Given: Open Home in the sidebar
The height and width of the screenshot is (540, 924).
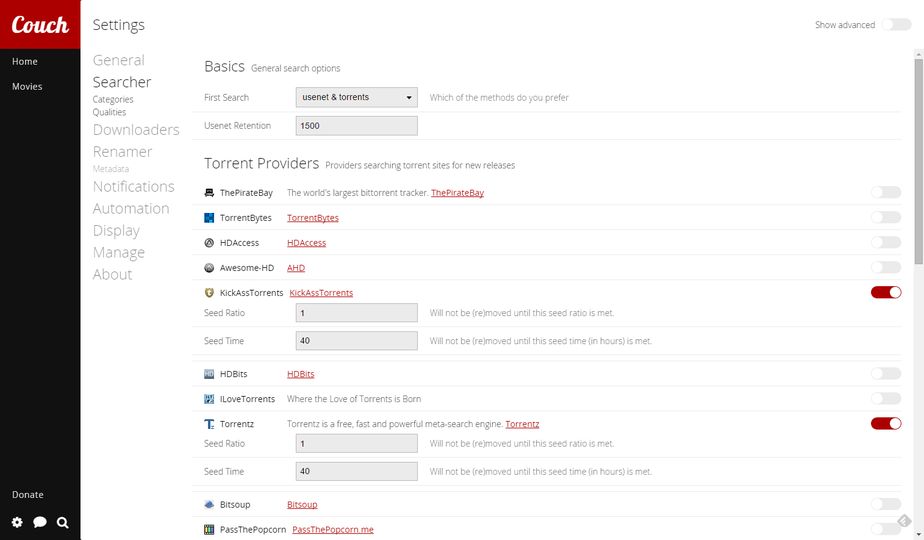Looking at the screenshot, I should (25, 61).
